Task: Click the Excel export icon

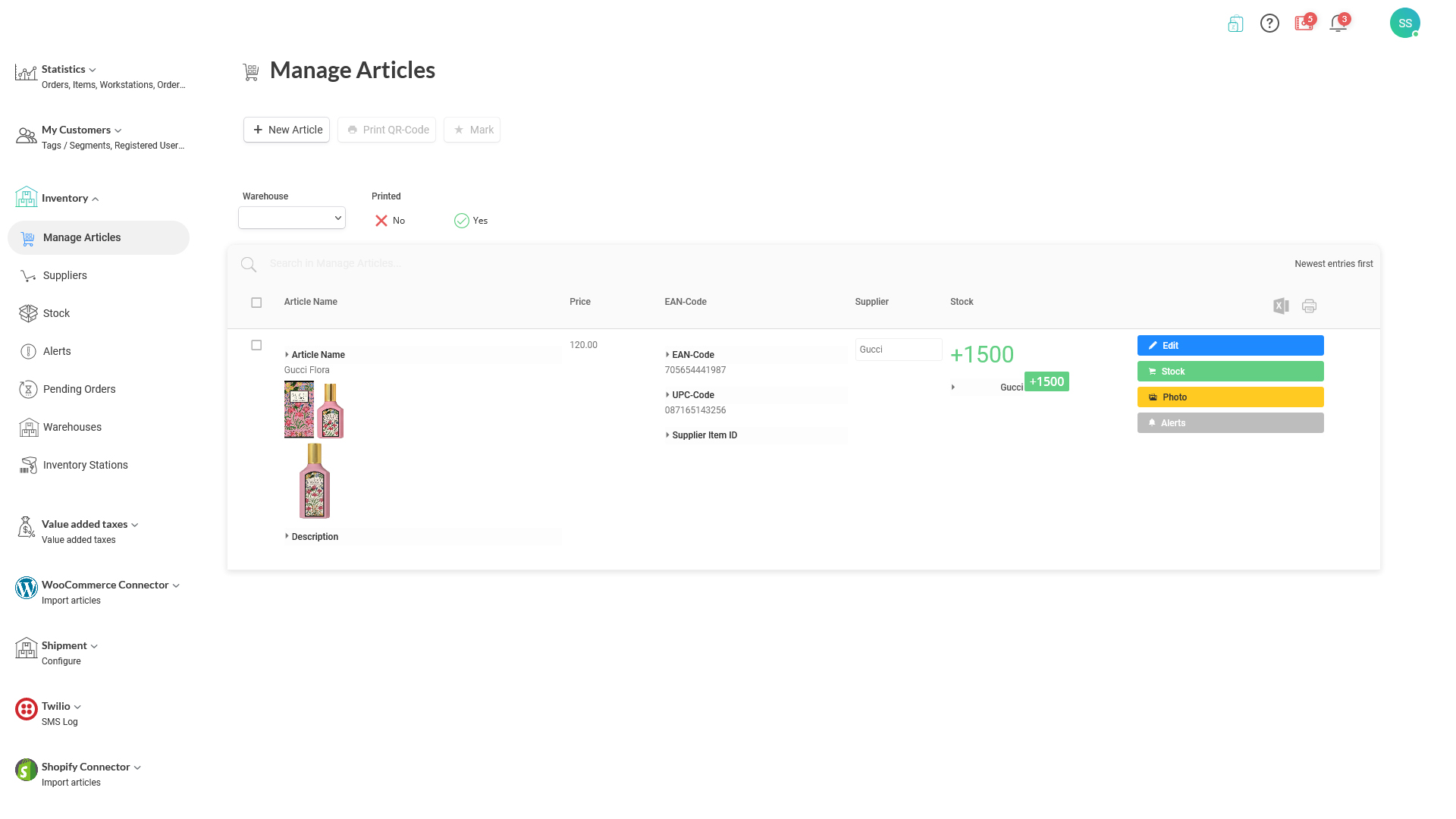Action: pyautogui.click(x=1281, y=306)
